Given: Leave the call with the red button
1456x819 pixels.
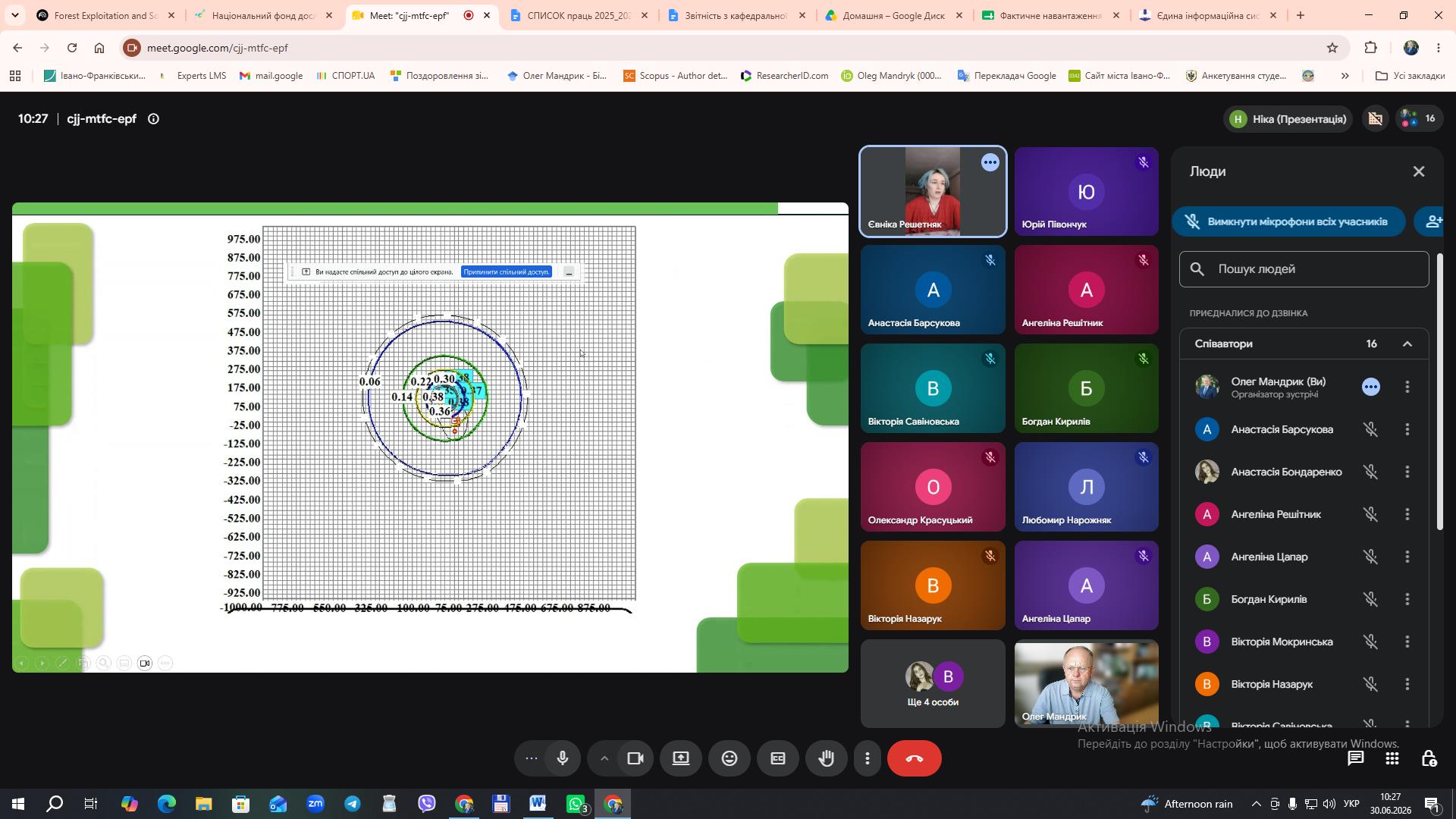Looking at the screenshot, I should 915,758.
